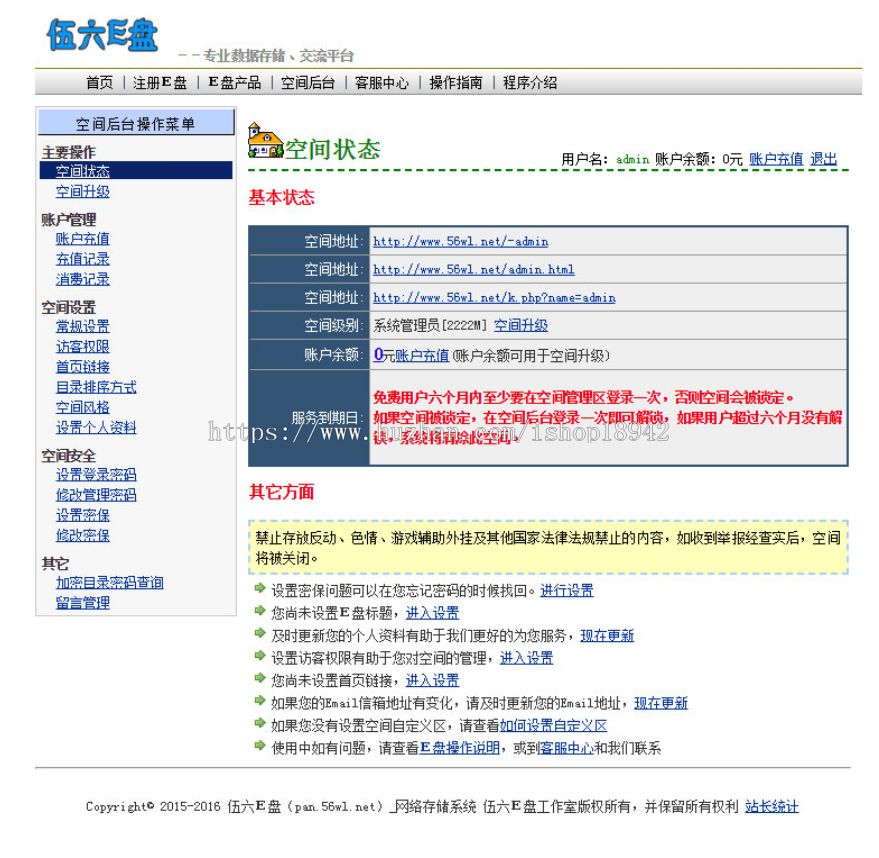Click the 空间后台操作菜单 sidebar header

coord(136,123)
